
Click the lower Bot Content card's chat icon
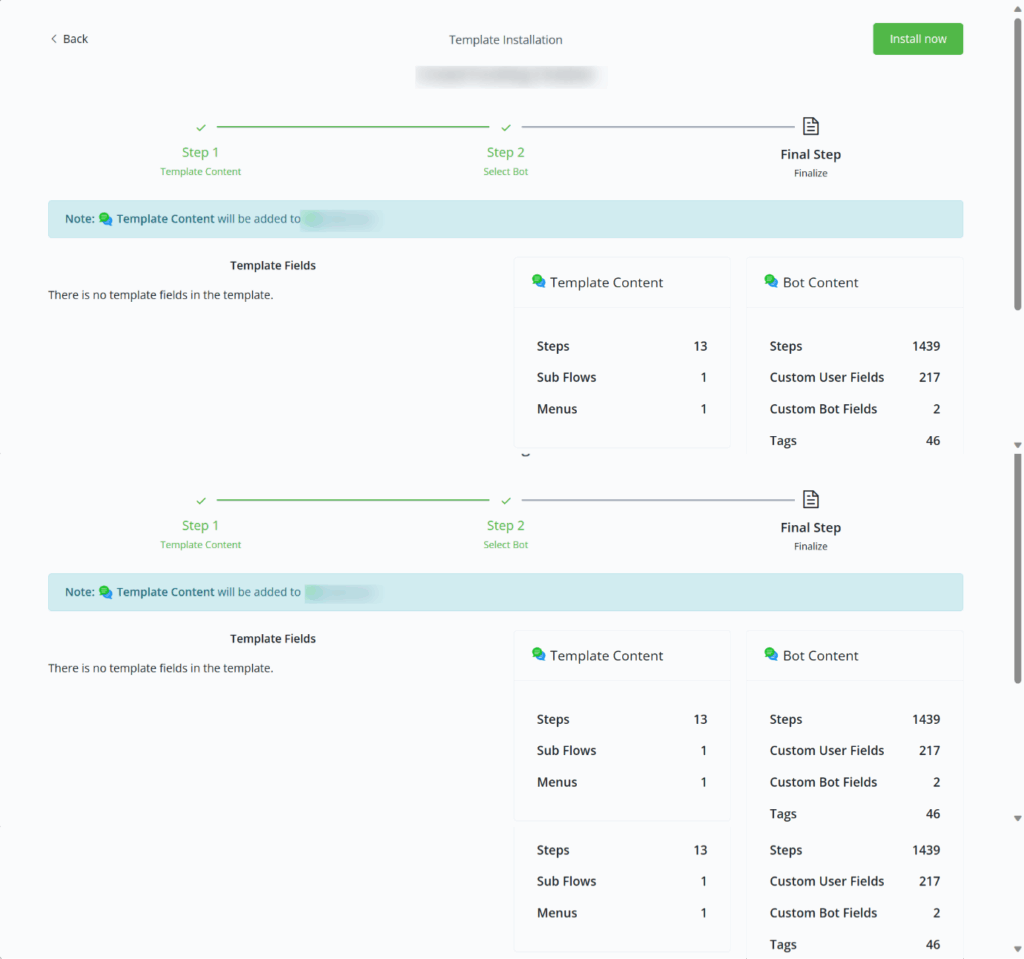pyautogui.click(x=771, y=655)
